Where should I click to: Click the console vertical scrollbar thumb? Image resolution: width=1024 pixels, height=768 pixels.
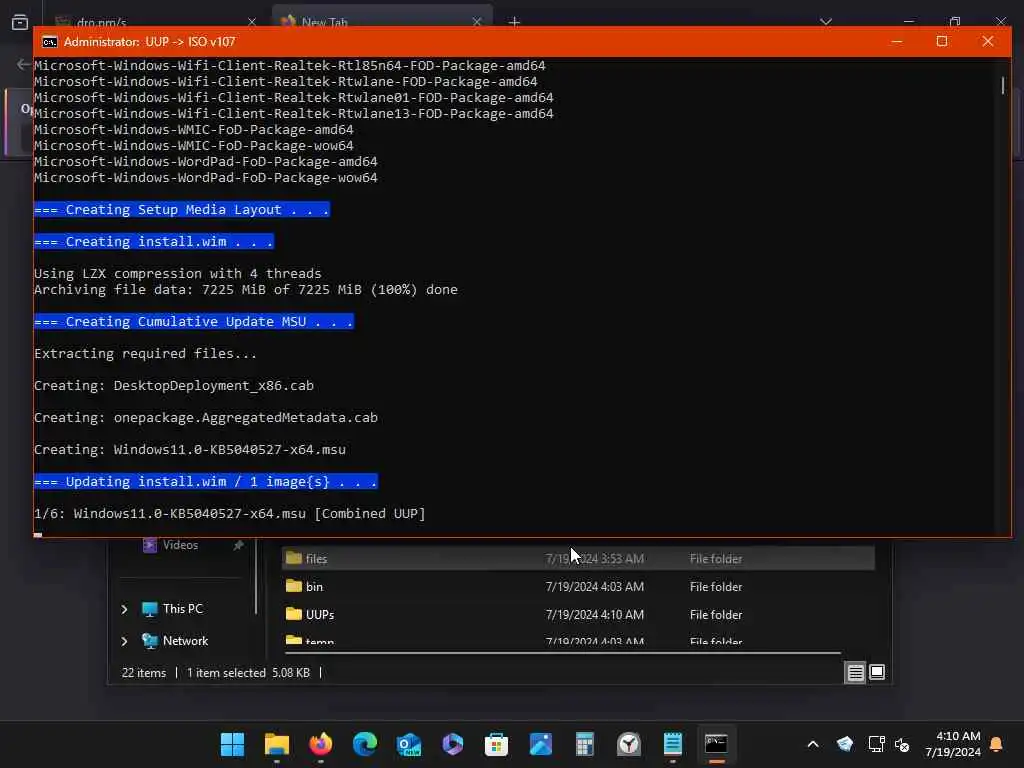(x=1003, y=86)
